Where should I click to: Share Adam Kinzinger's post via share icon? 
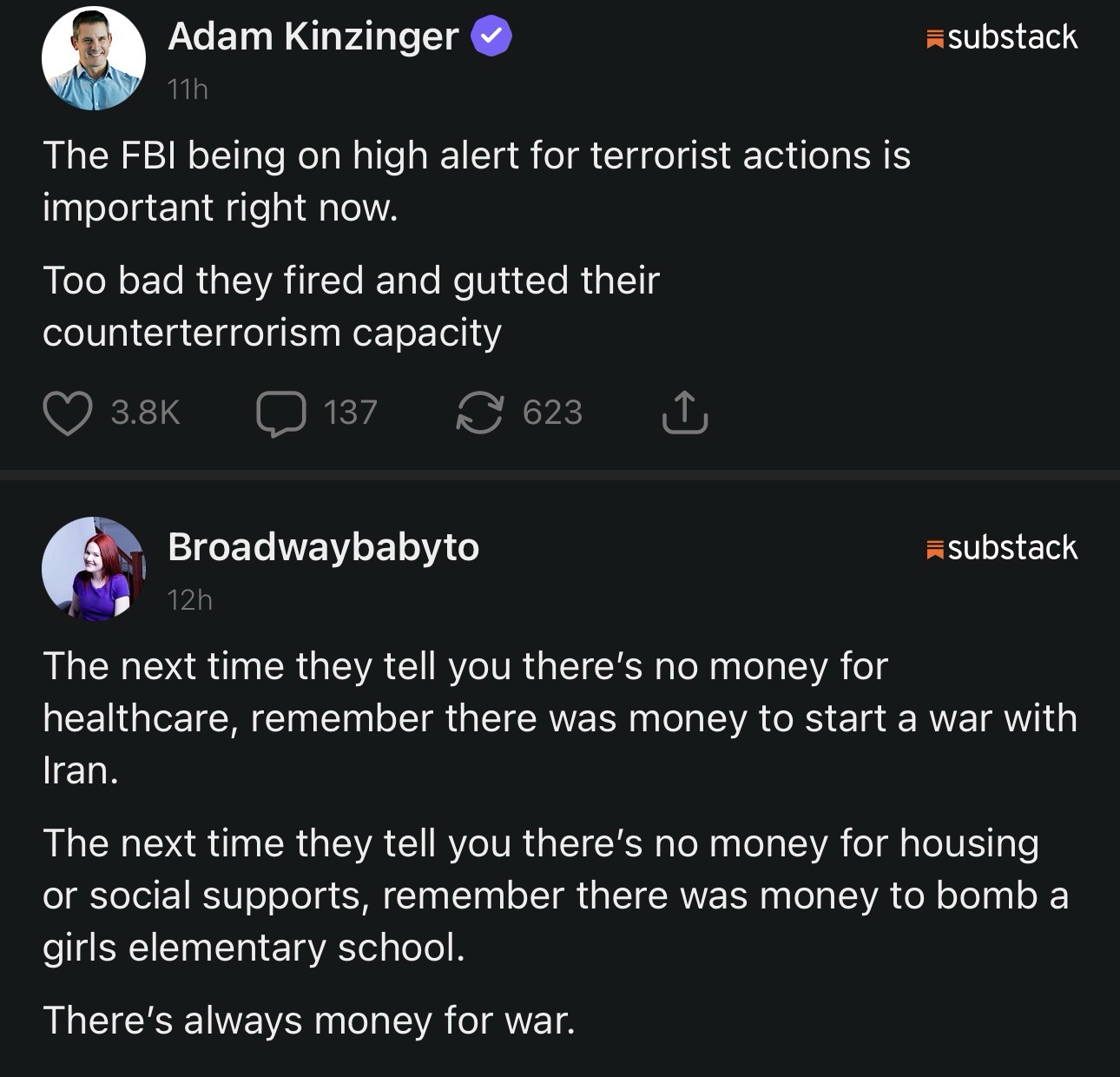click(x=685, y=413)
